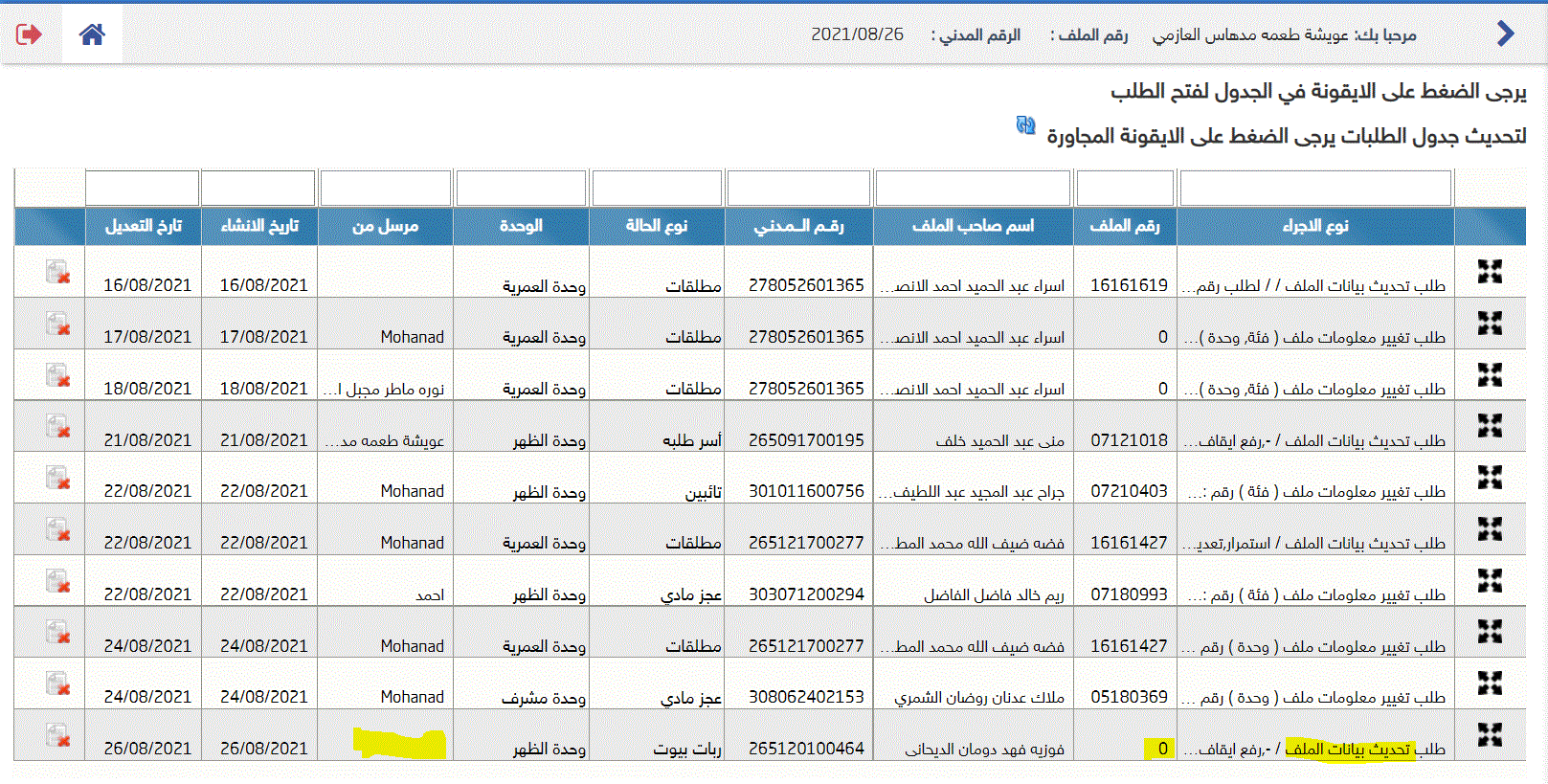Click the refresh requests table icon
The width and height of the screenshot is (1548, 784).
(x=1025, y=125)
